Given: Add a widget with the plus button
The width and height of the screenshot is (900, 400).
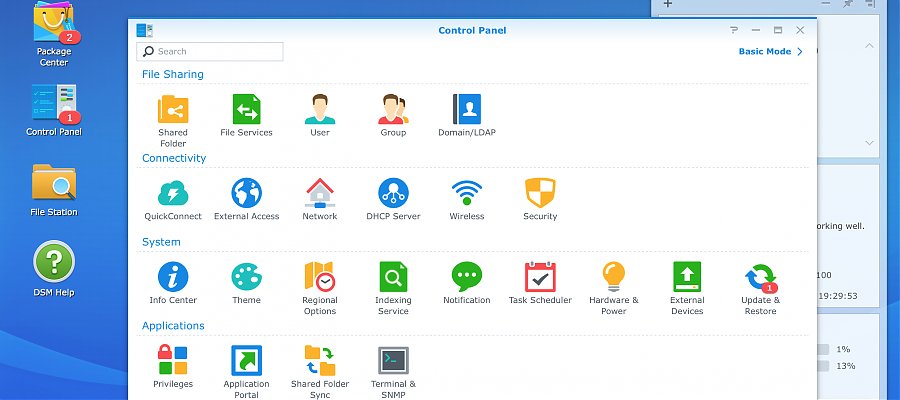Looking at the screenshot, I should click(x=668, y=4).
